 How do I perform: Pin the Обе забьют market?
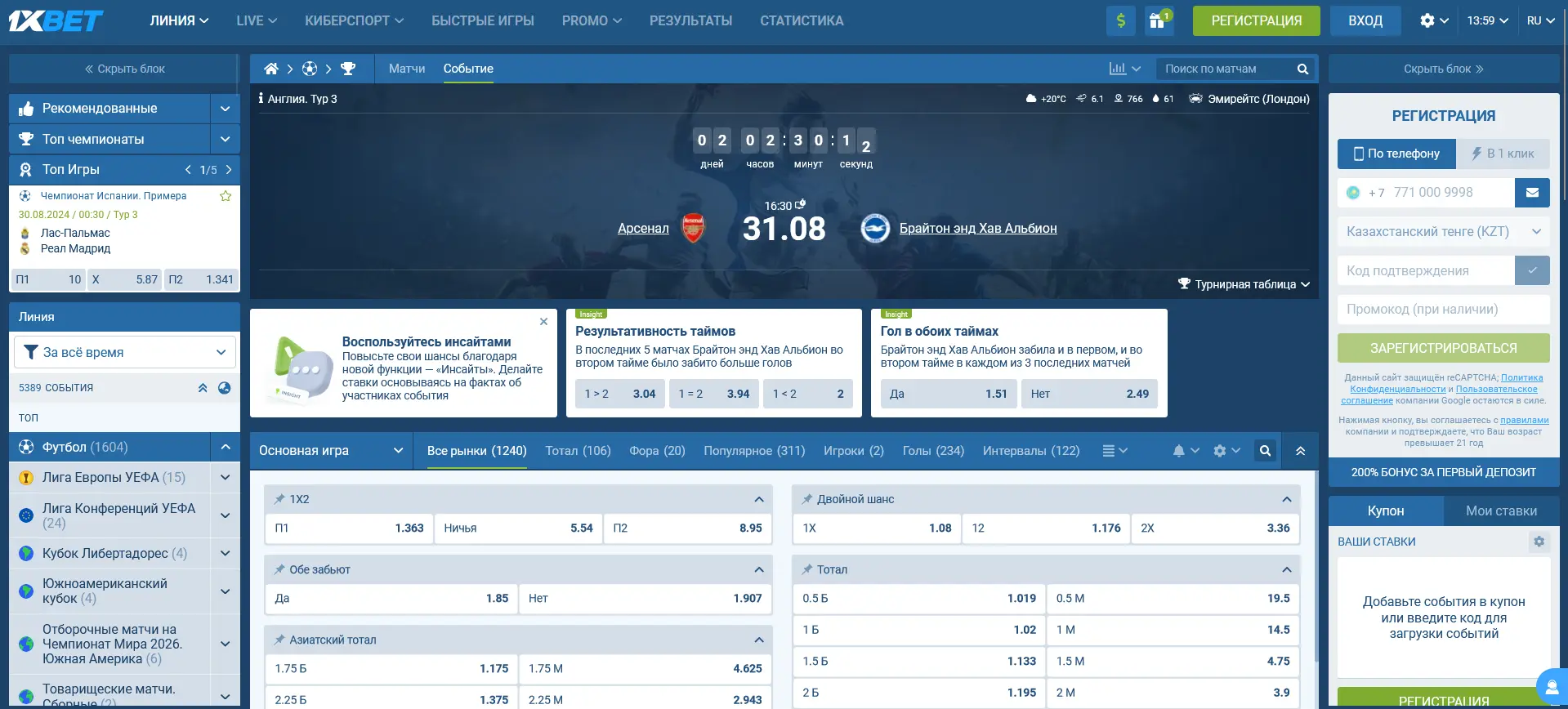(x=279, y=569)
